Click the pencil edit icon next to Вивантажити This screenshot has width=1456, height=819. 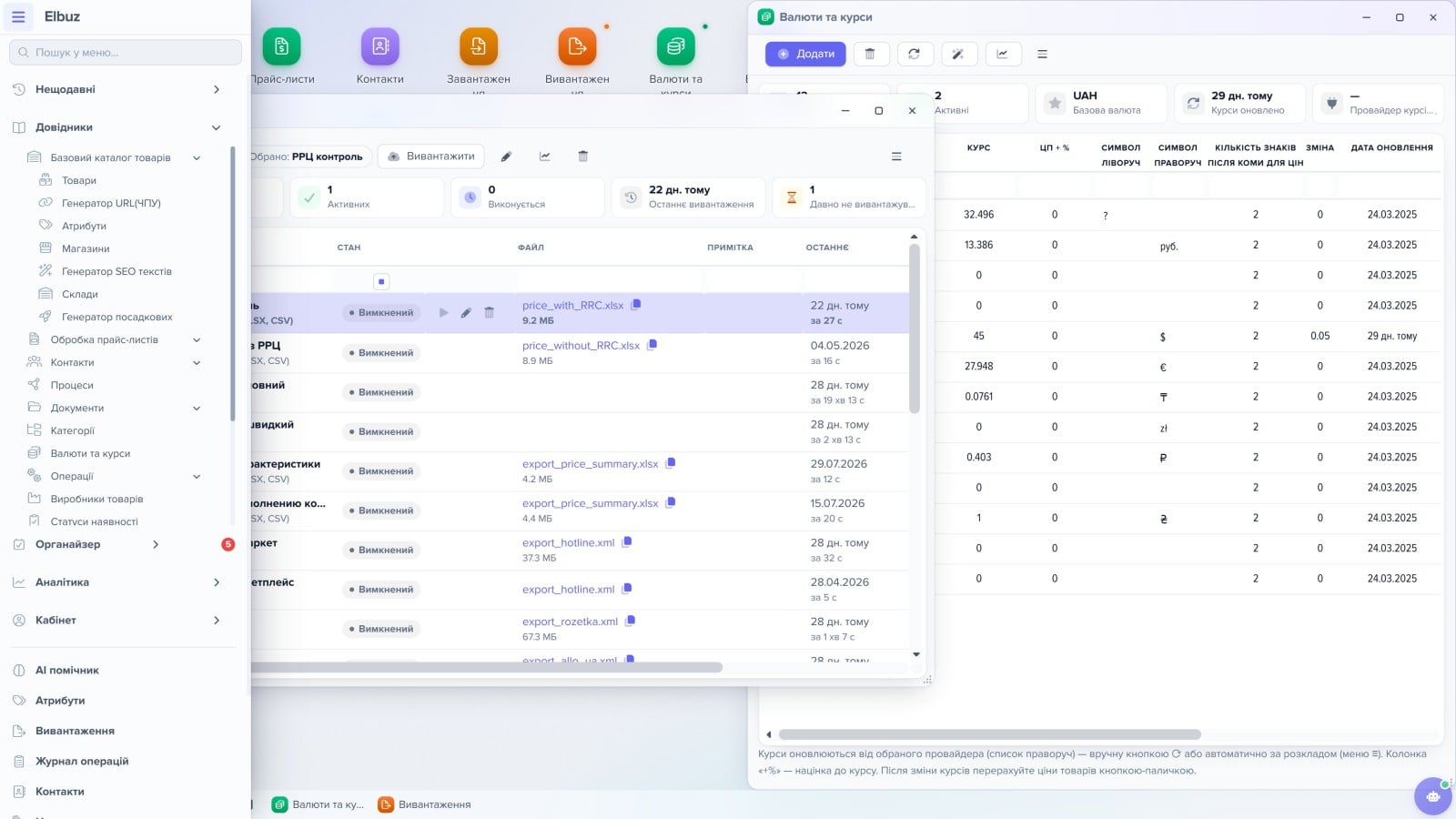[x=507, y=157]
